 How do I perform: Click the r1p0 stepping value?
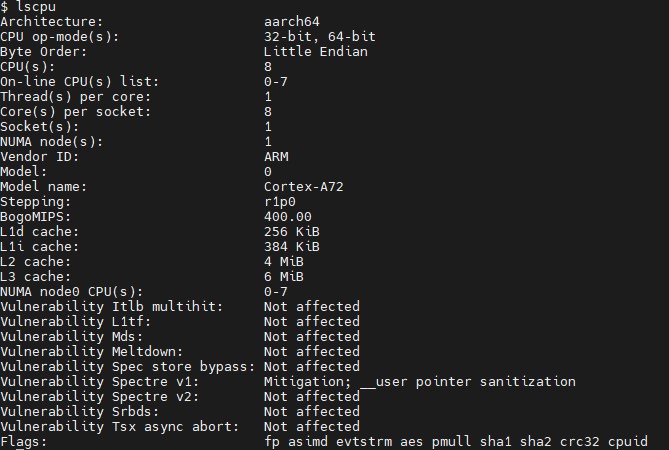pyautogui.click(x=280, y=201)
